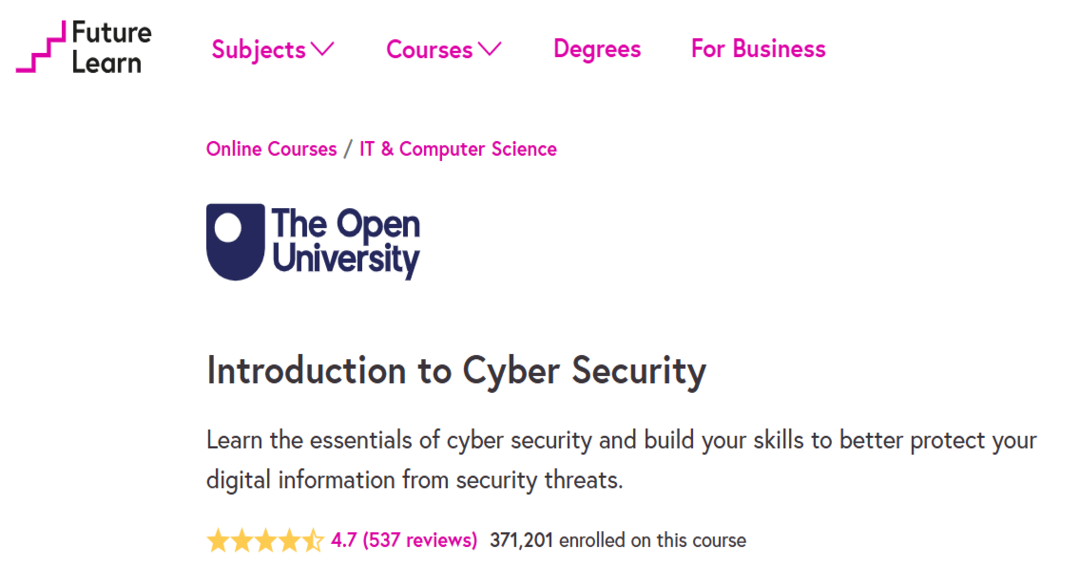Click The Open University name text
The height and width of the screenshot is (580, 1080).
coord(346,241)
